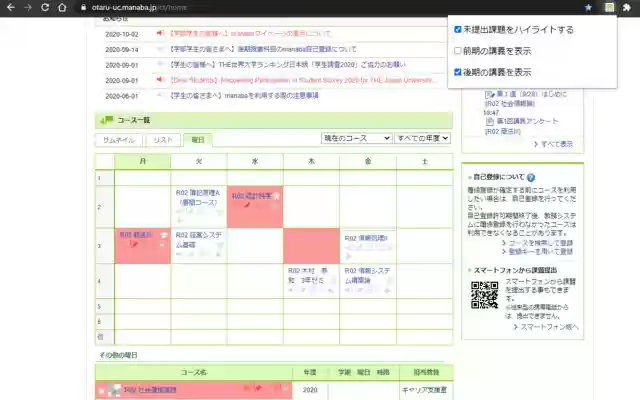Click the padlock site security icon
This screenshot has height=400, width=640.
click(83, 7)
